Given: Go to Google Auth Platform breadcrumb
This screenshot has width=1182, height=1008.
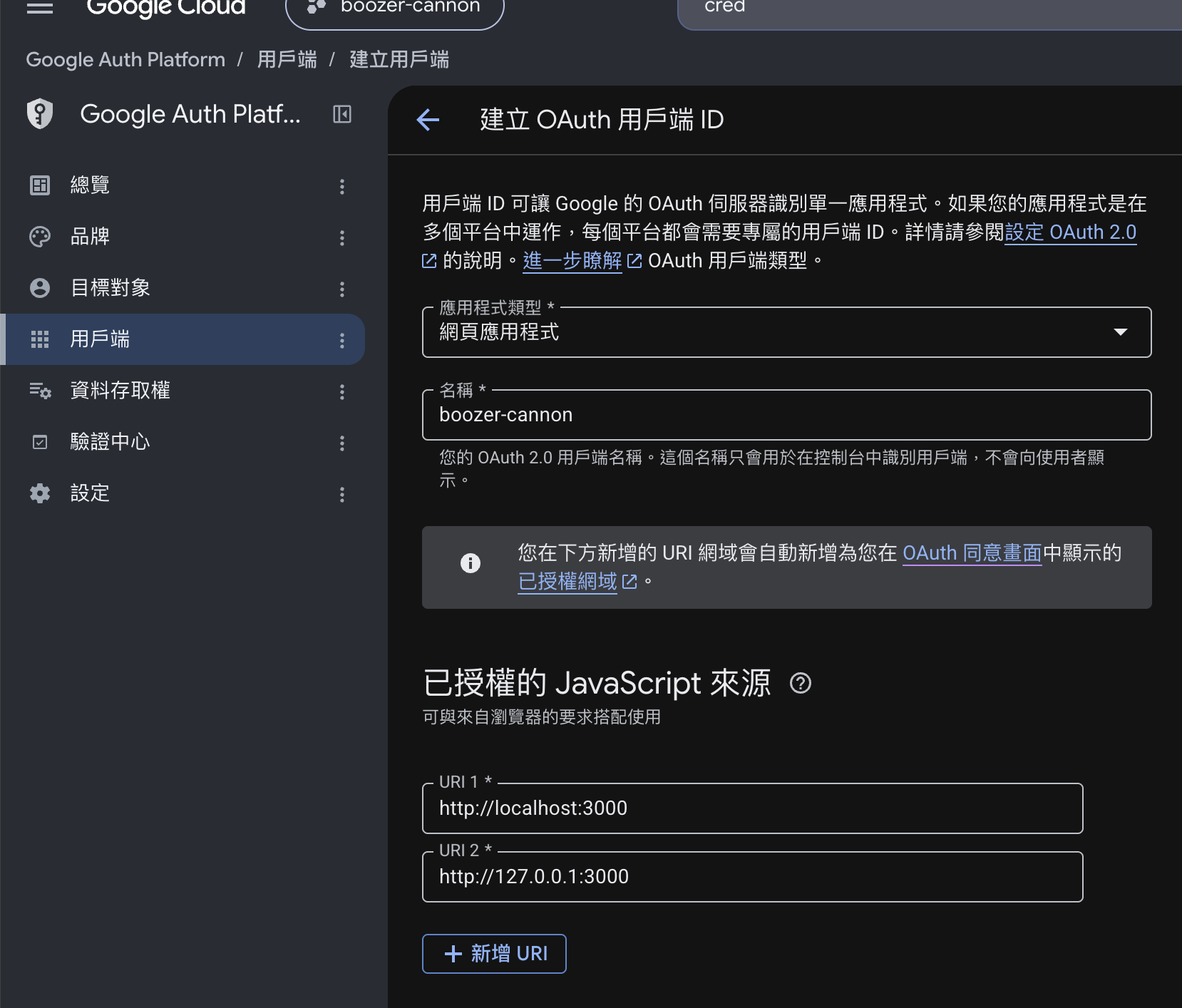Looking at the screenshot, I should (125, 59).
